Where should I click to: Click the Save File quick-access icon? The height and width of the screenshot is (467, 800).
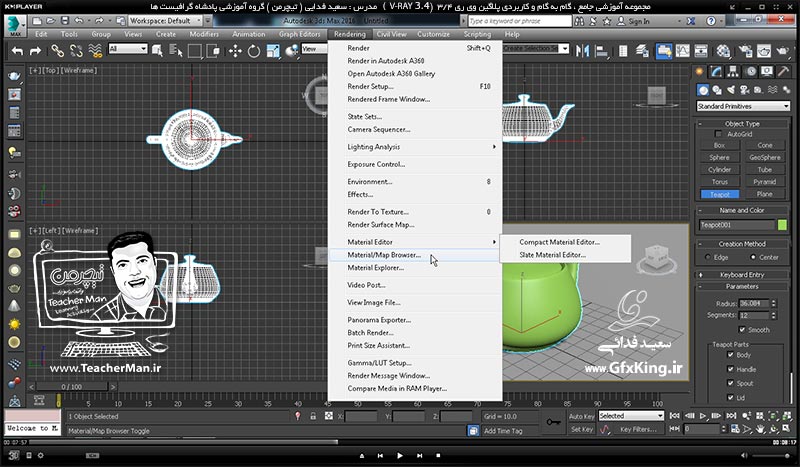pos(65,21)
